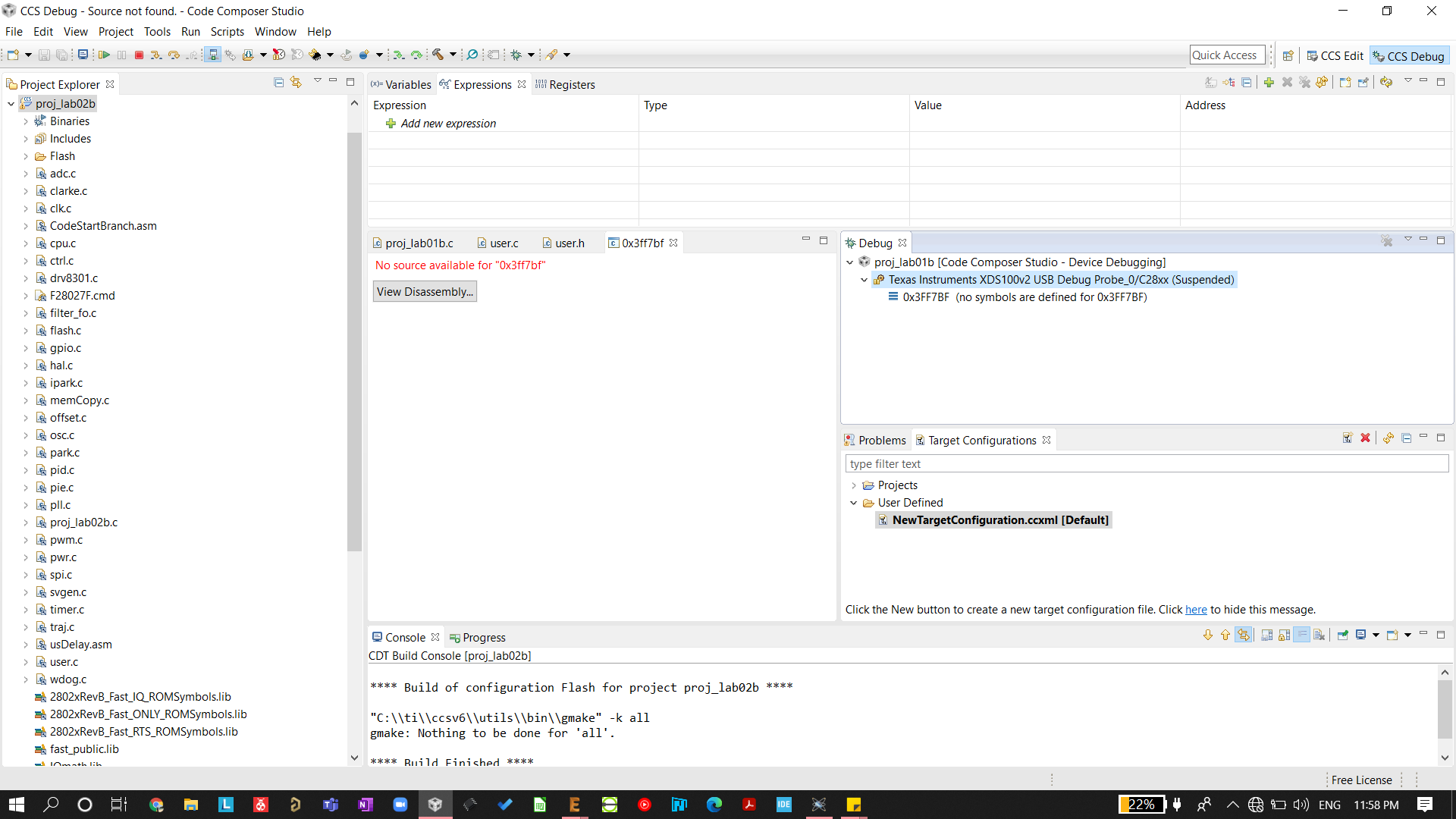Image resolution: width=1456 pixels, height=819 pixels.
Task: Toggle Word Wrap in the Console toolbar
Action: click(1302, 635)
